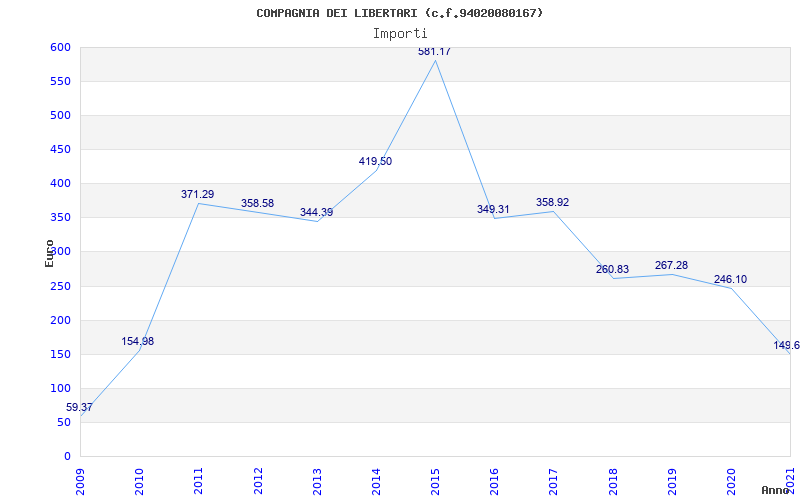Click the x-axis year 2011
The image size is (800, 500).
coord(199,481)
